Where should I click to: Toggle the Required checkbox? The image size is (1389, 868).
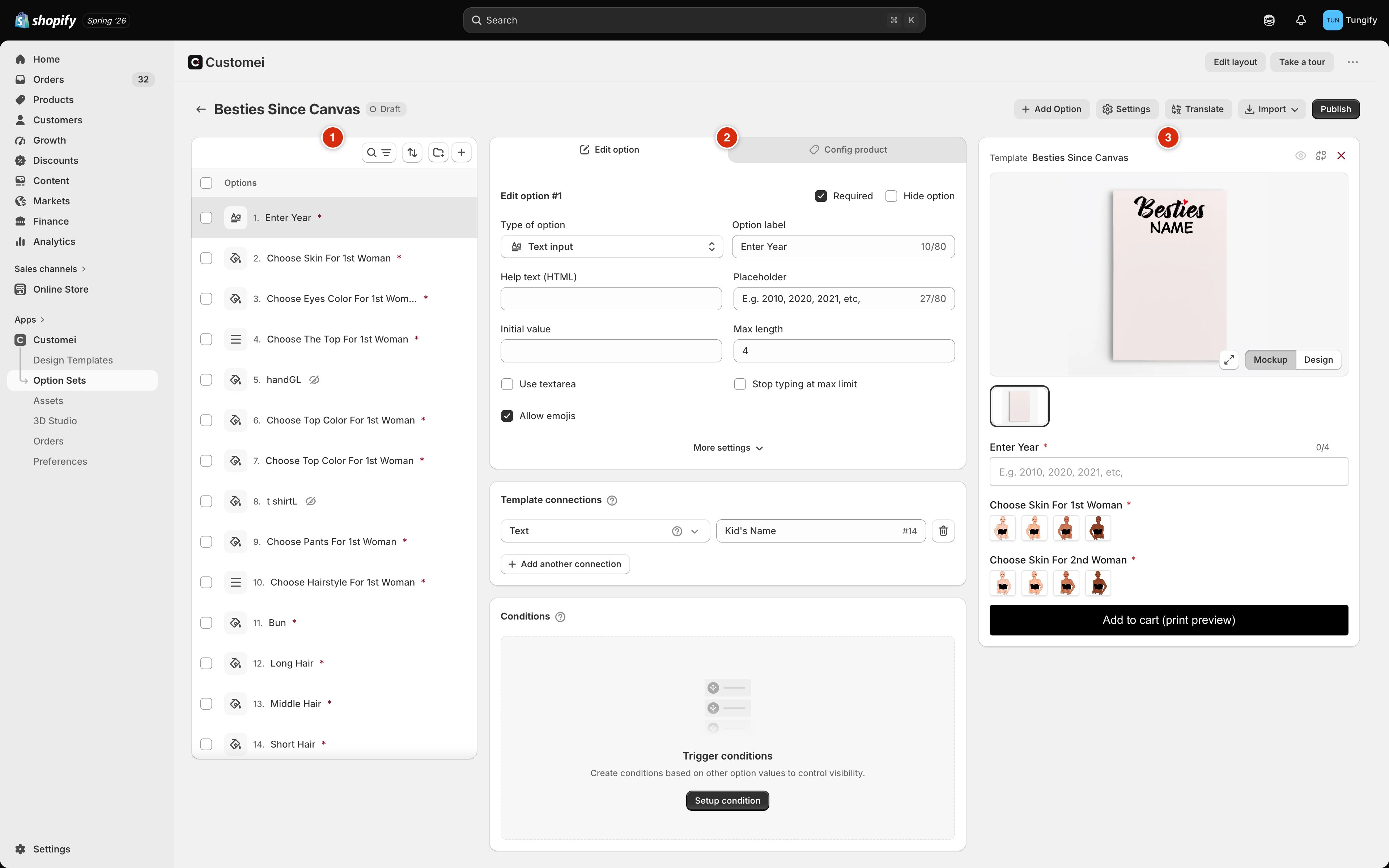click(x=821, y=196)
